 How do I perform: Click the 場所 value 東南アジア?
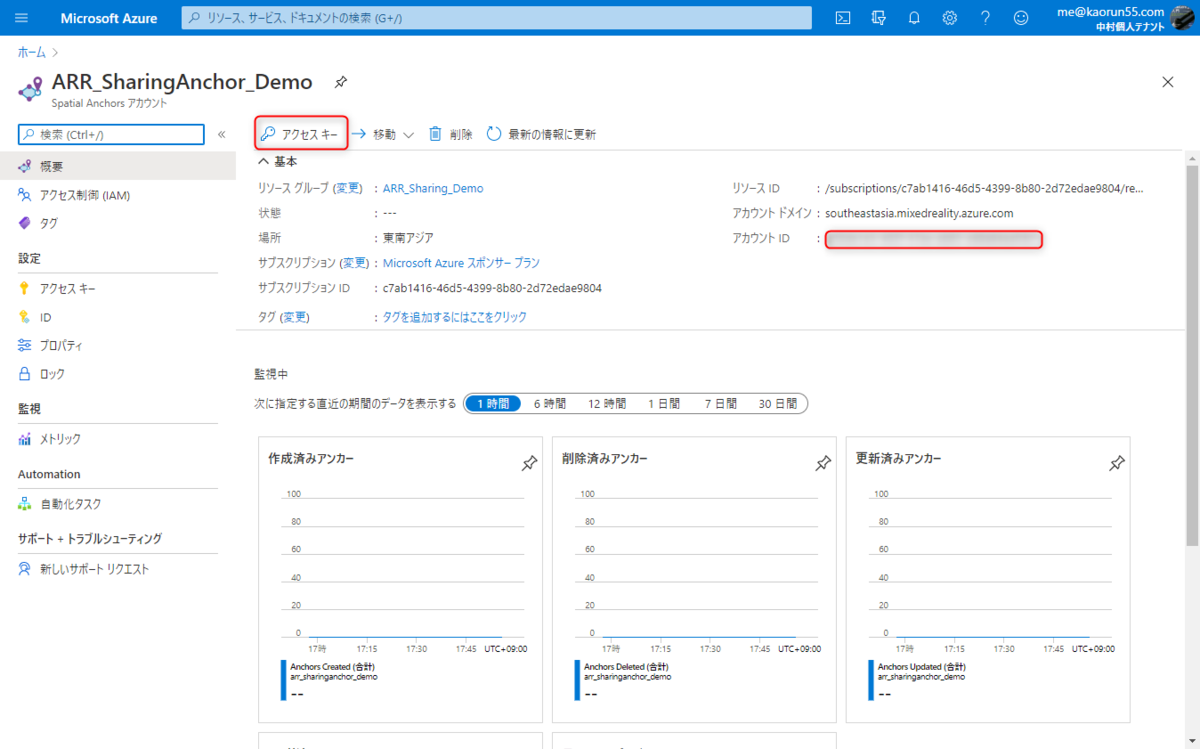(x=408, y=238)
